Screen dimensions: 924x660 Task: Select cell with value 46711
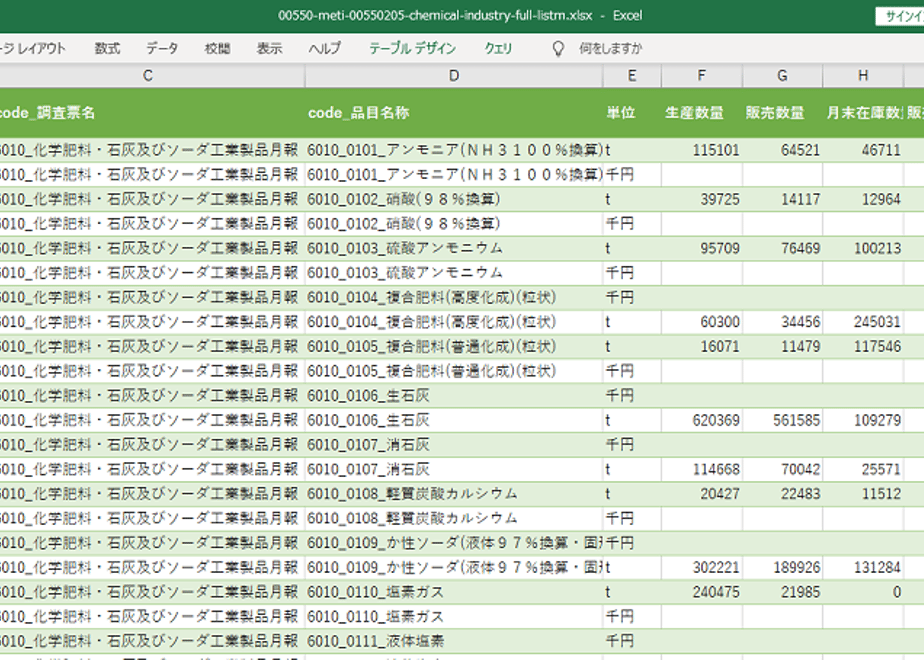(863, 150)
